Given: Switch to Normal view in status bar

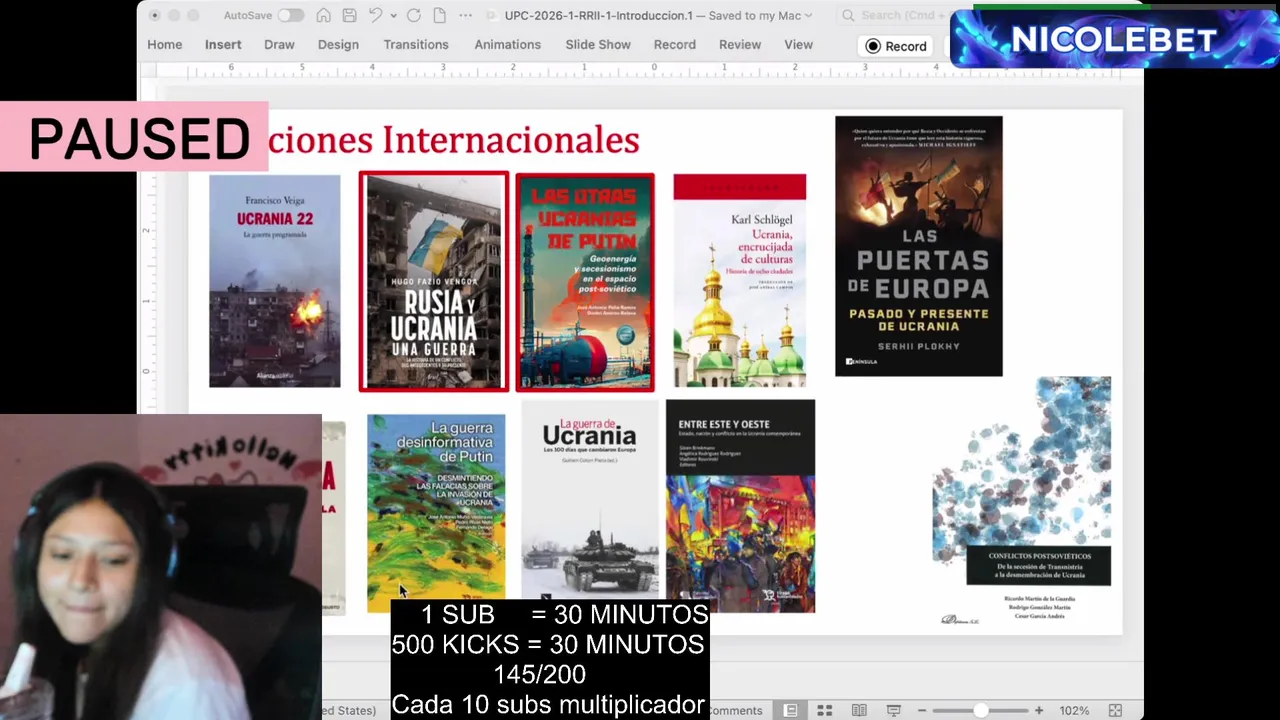Looking at the screenshot, I should (790, 710).
